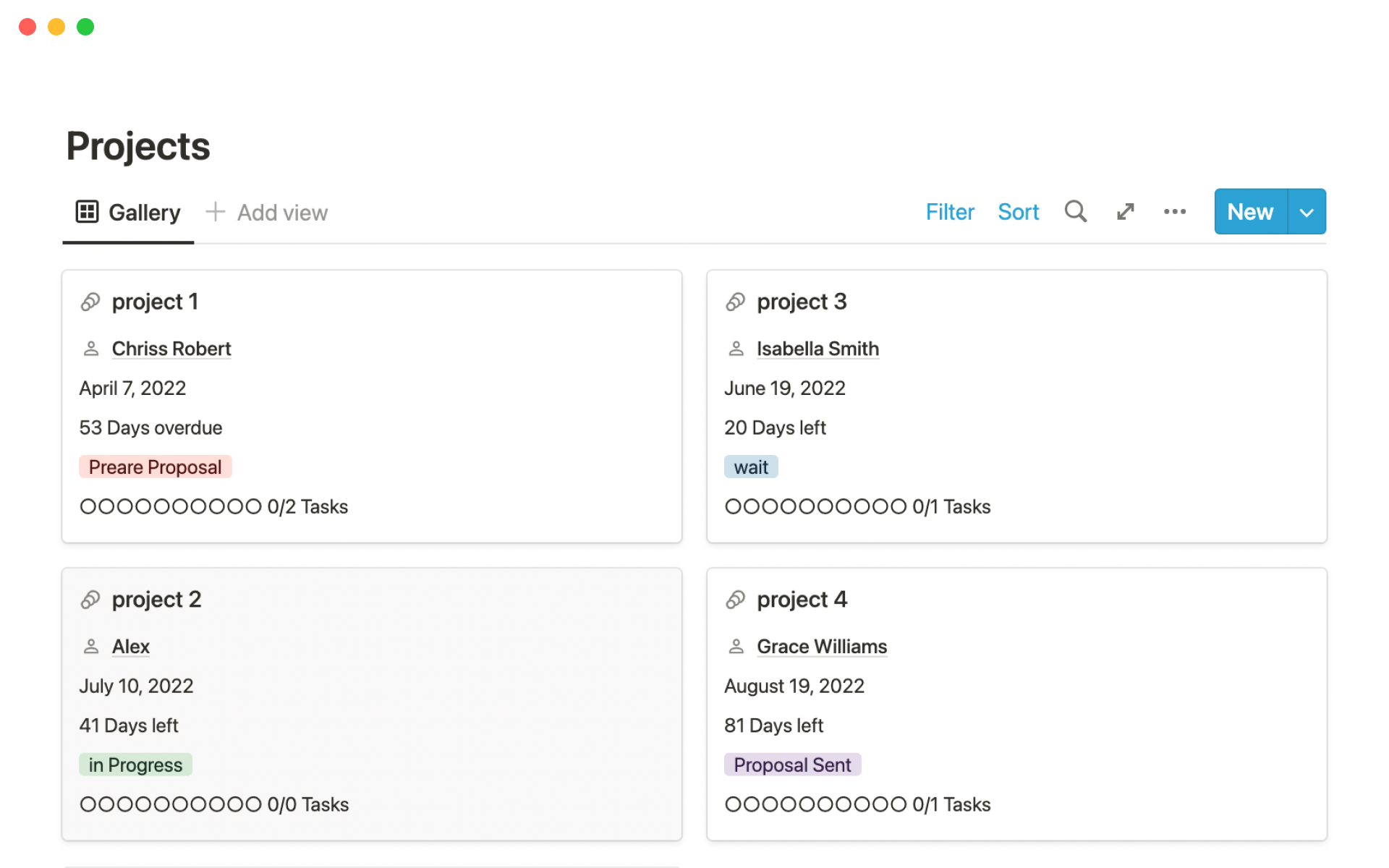
Task: Click the link icon next to project 1
Action: (90, 302)
